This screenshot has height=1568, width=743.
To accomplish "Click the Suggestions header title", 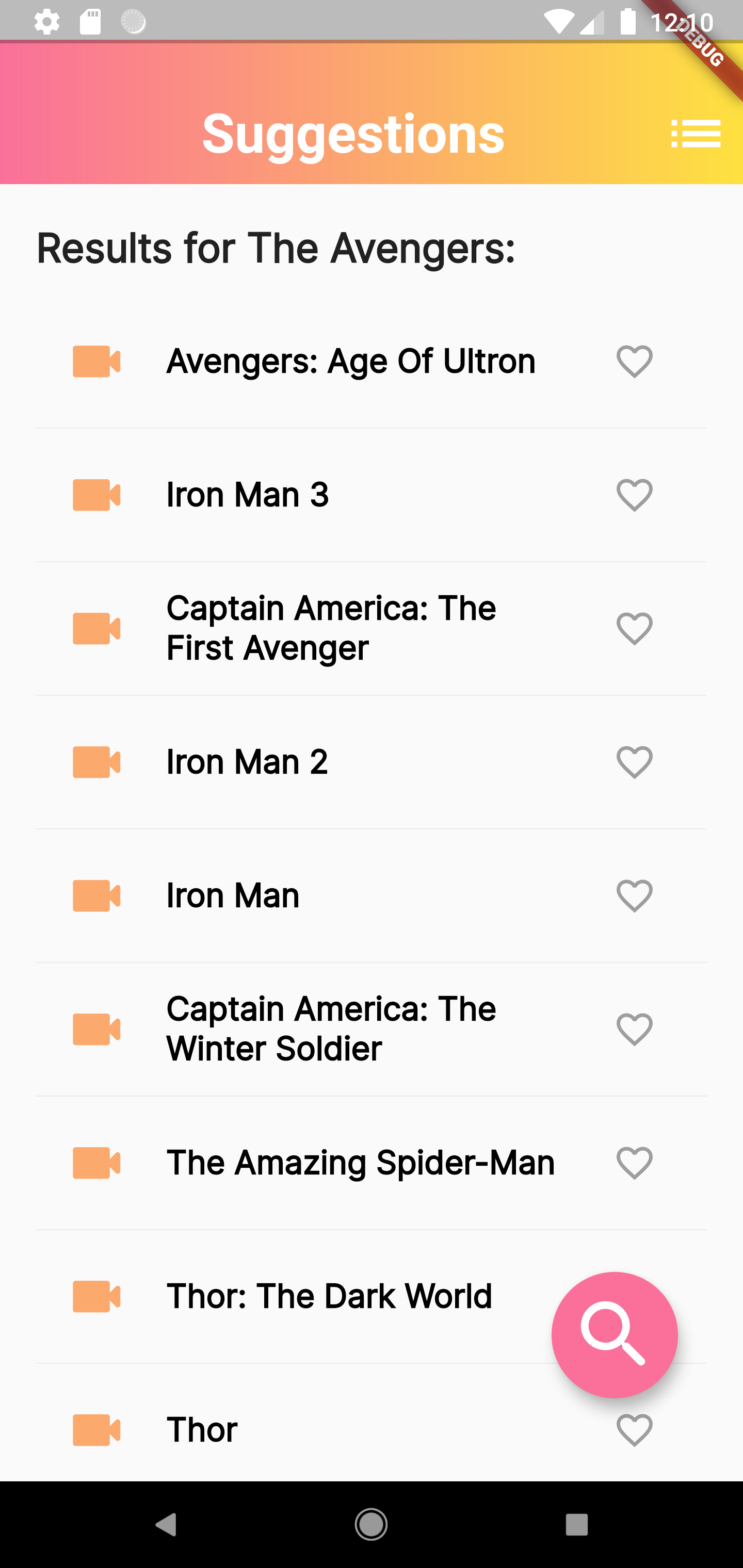I will [353, 134].
